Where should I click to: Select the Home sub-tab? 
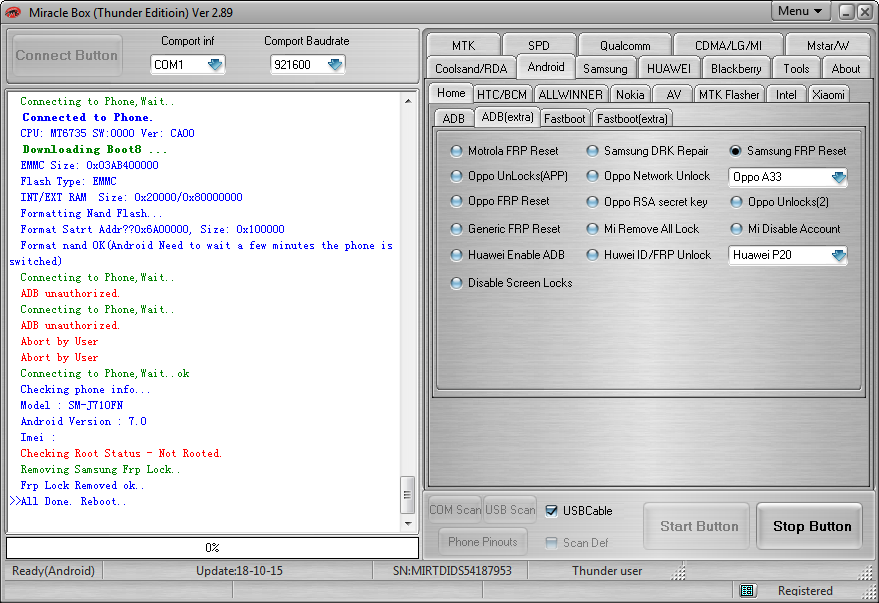pyautogui.click(x=451, y=93)
